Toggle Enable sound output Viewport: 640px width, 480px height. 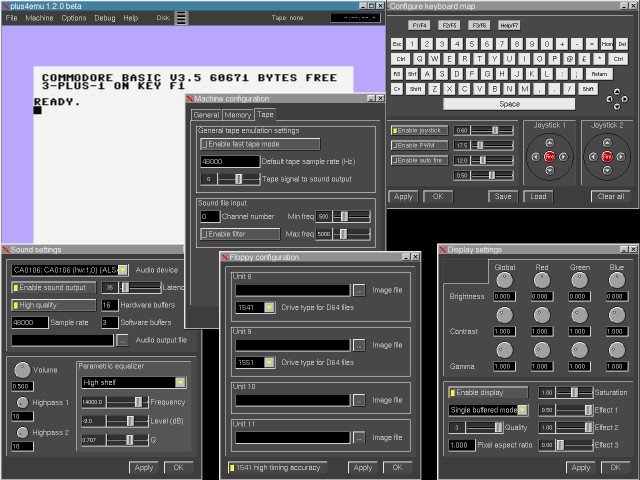(53, 288)
